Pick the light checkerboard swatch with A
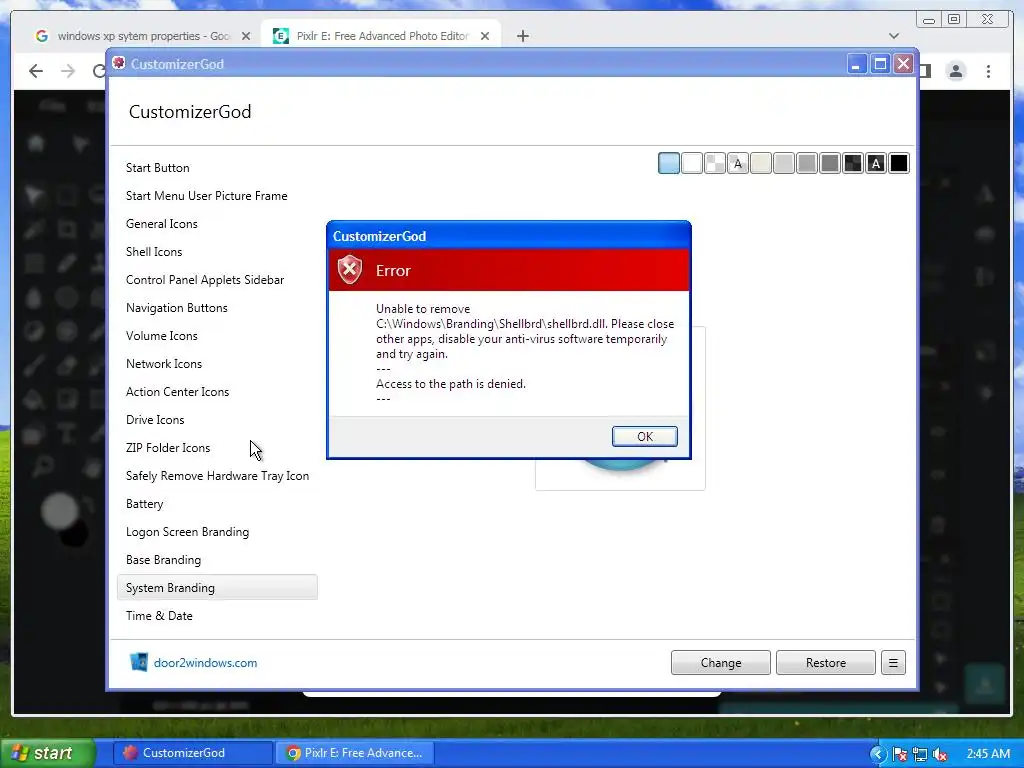The height and width of the screenshot is (768, 1024). click(738, 163)
